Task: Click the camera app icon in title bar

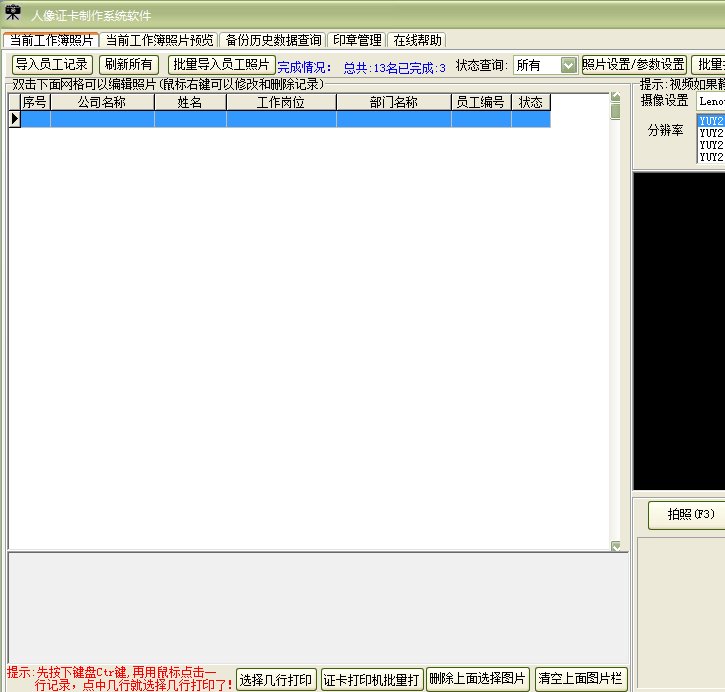Action: (x=12, y=13)
